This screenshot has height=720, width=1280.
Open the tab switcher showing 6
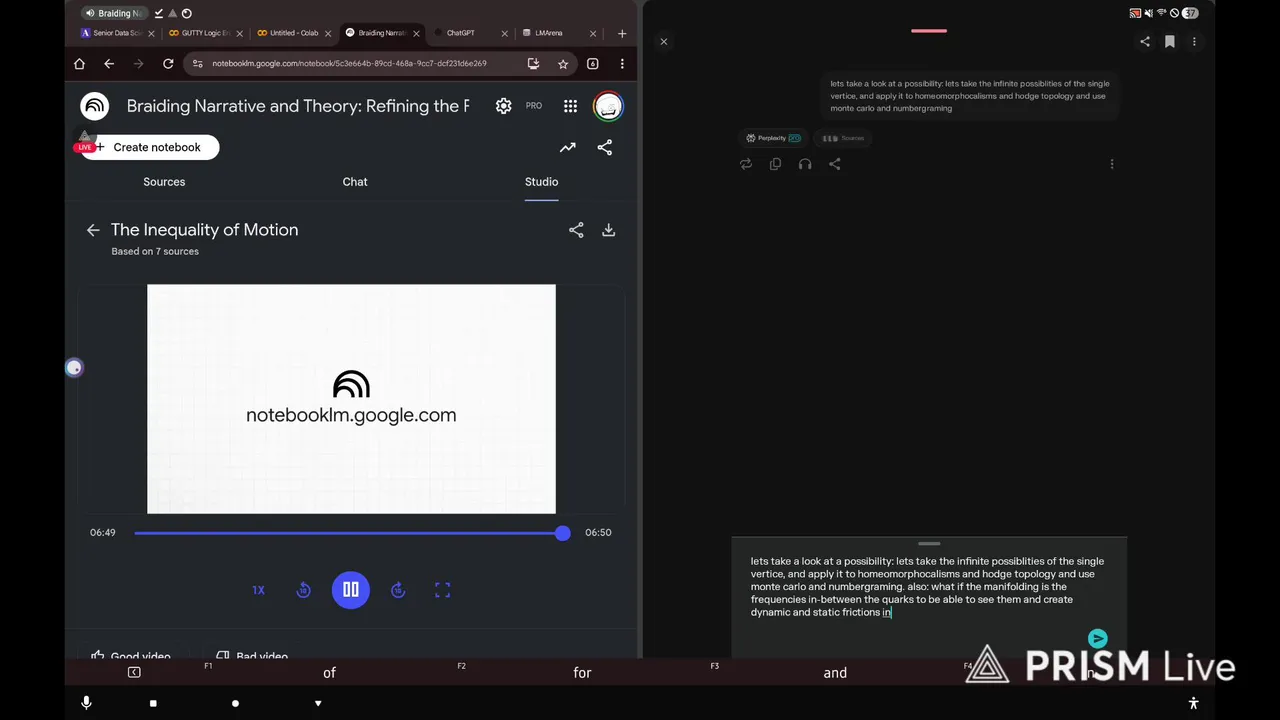[593, 64]
